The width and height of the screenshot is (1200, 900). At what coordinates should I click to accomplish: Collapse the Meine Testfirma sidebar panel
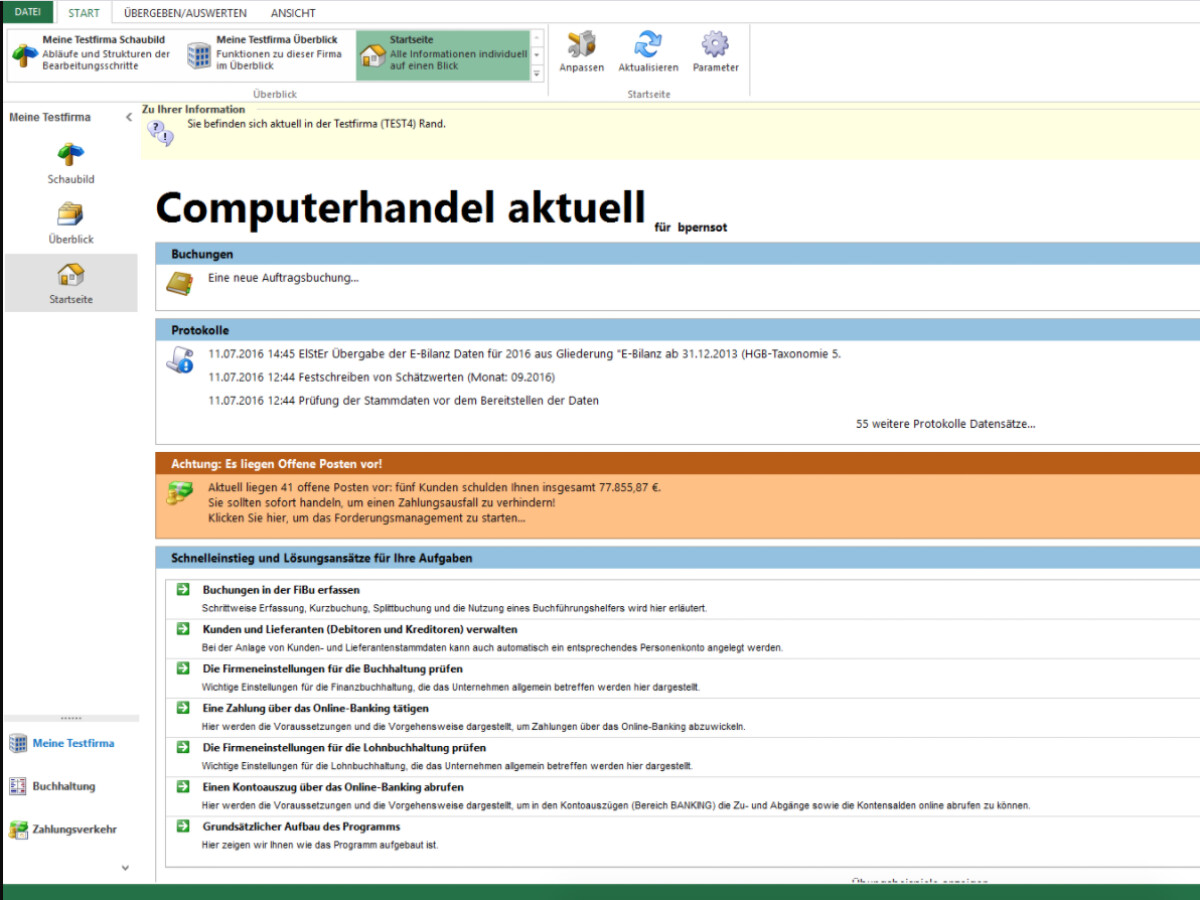128,117
